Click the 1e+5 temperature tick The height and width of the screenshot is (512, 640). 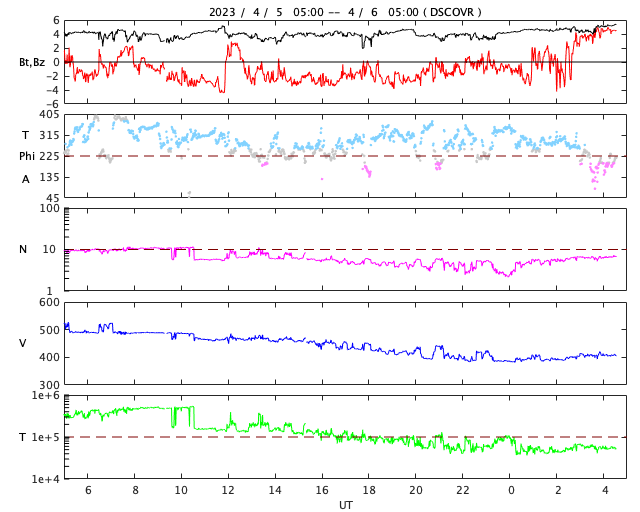pyautogui.click(x=45, y=437)
